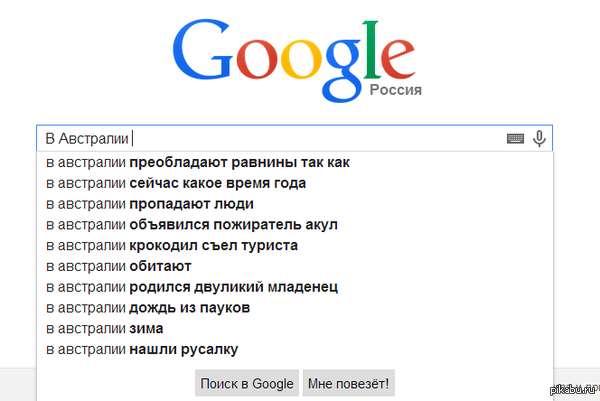Image resolution: width=600 pixels, height=401 pixels.
Task: Click the 'Мне повезёт!' button
Action: (x=349, y=383)
